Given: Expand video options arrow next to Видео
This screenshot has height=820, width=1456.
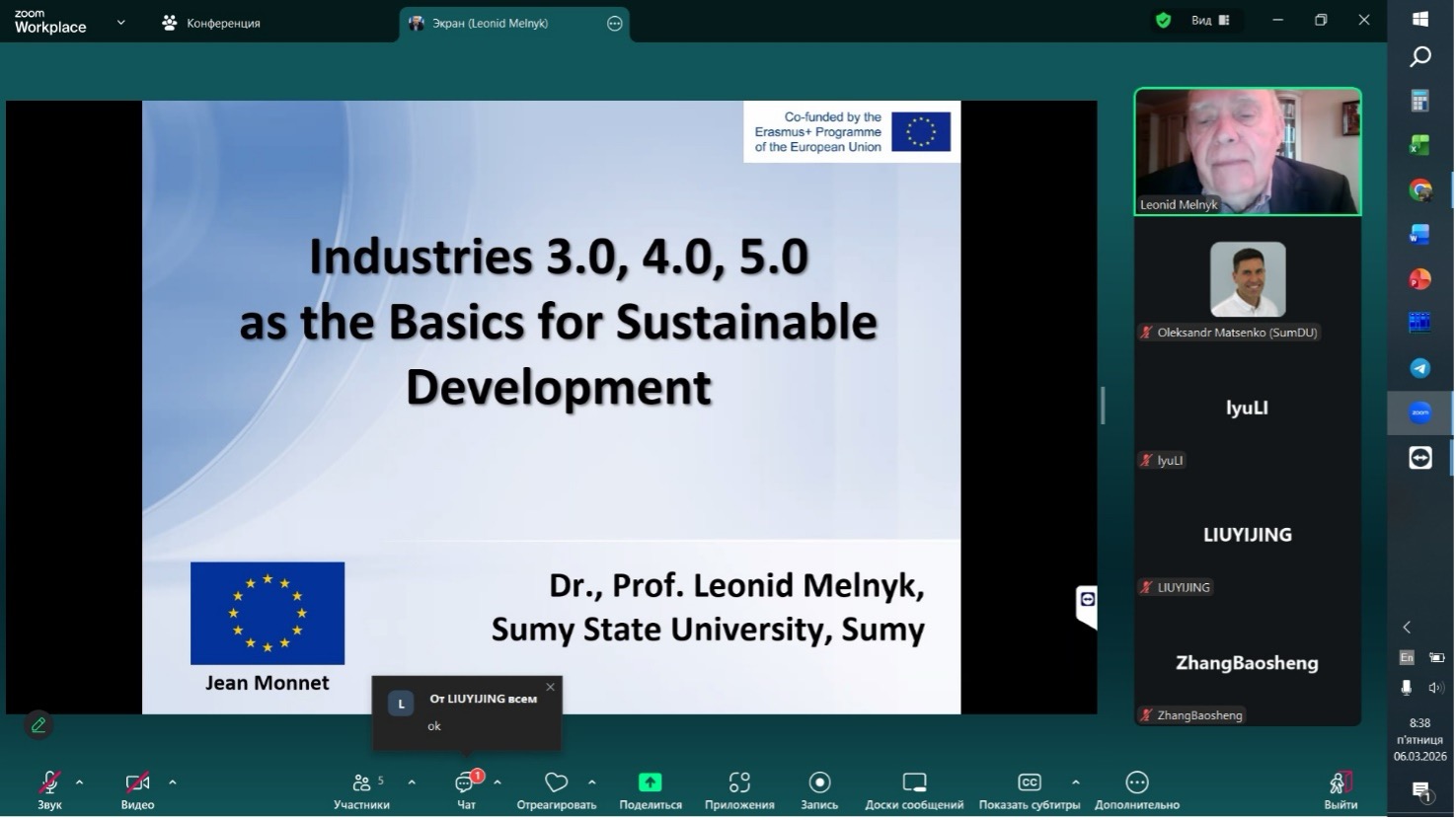Looking at the screenshot, I should pyautogui.click(x=173, y=783).
